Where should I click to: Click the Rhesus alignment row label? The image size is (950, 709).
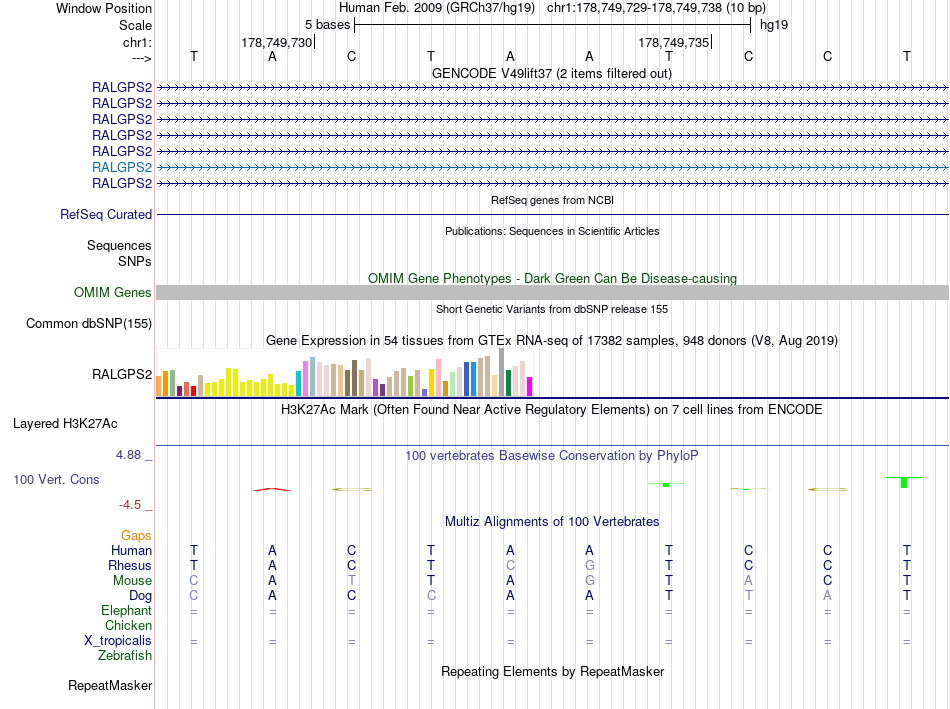point(130,565)
